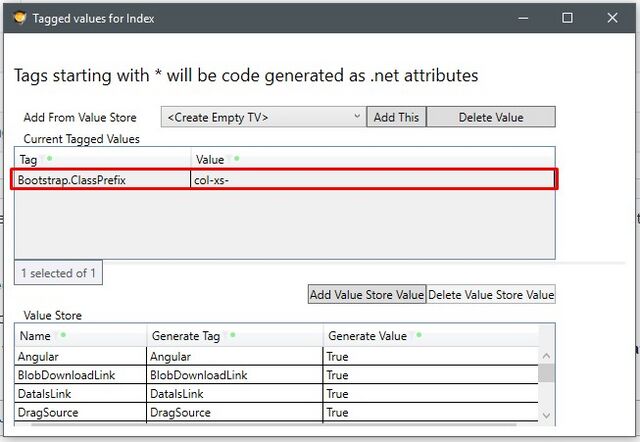Click the Value Store scroll up arrow

tap(546, 356)
